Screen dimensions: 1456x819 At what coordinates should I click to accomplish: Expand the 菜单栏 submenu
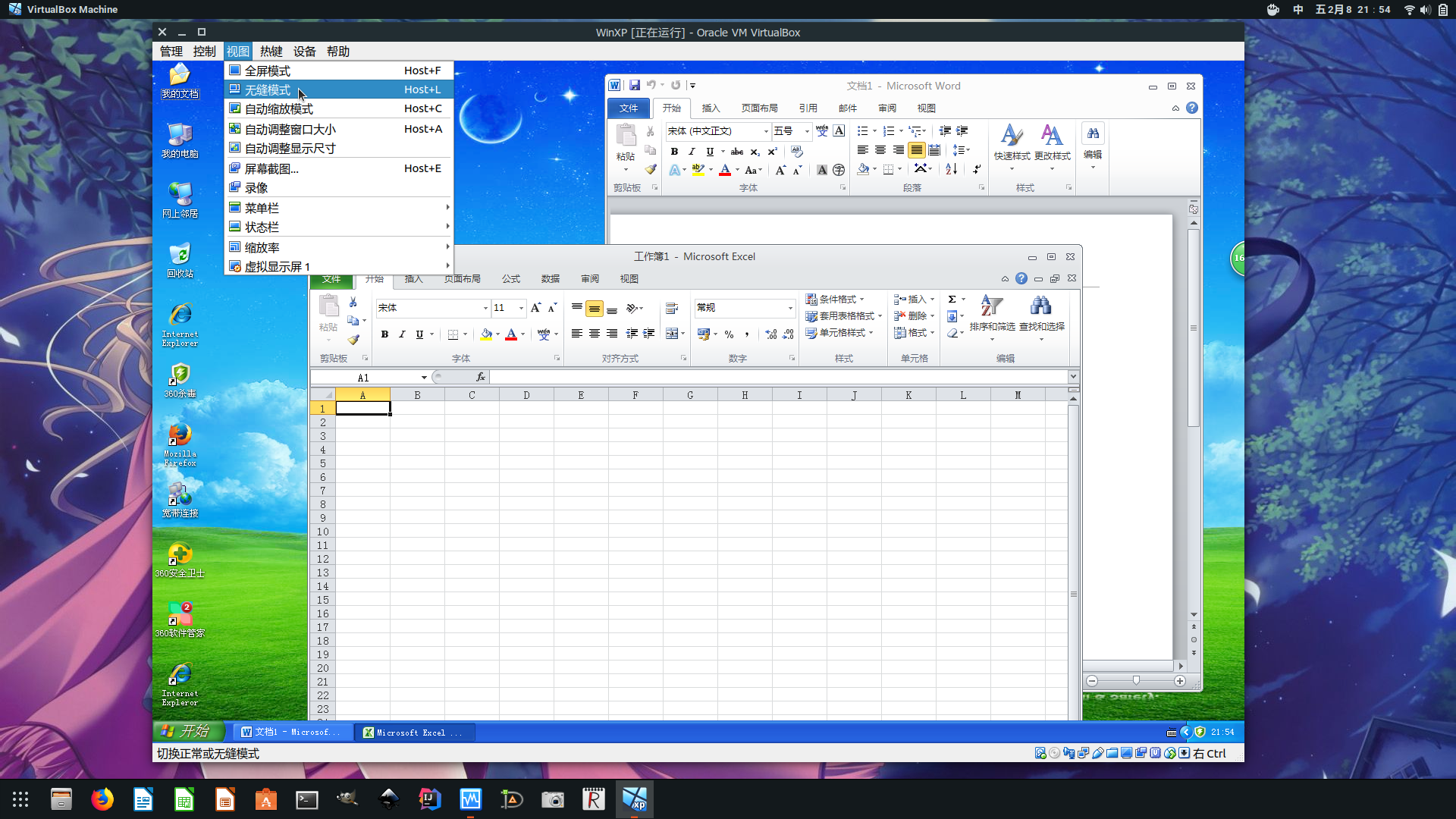pyautogui.click(x=338, y=208)
